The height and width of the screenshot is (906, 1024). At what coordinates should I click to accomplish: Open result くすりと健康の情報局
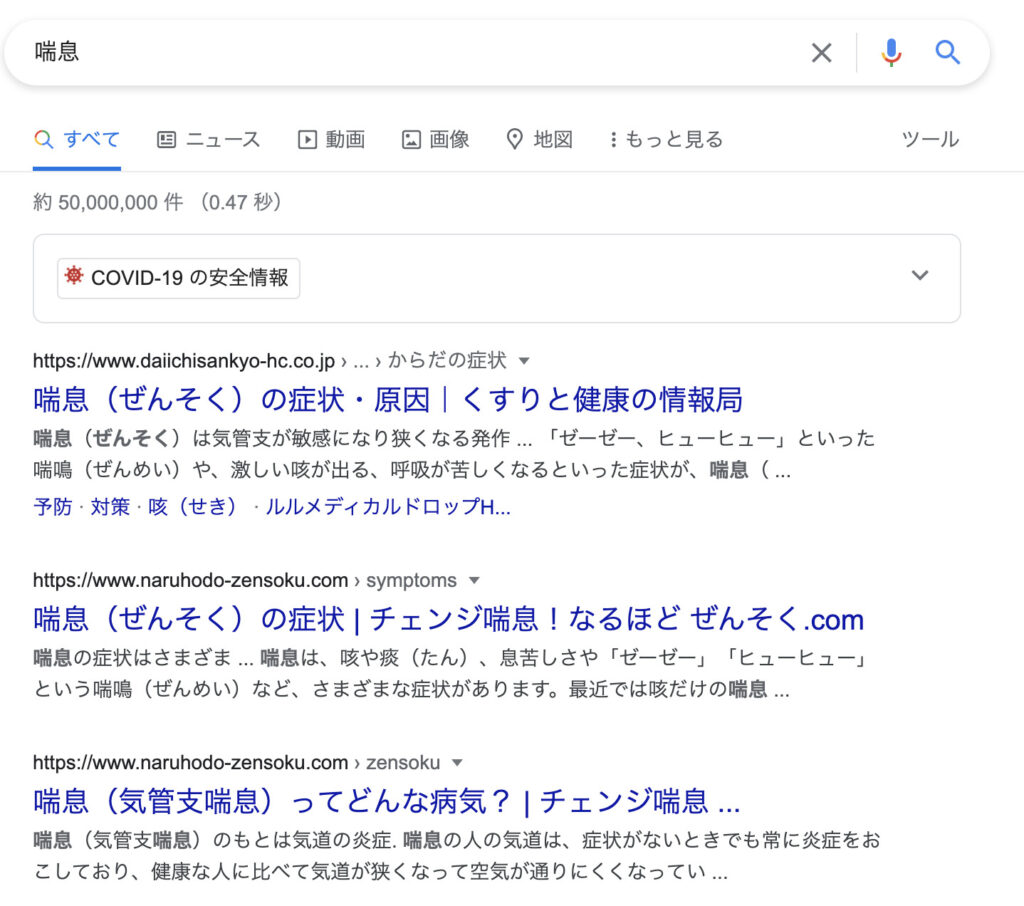(x=388, y=399)
